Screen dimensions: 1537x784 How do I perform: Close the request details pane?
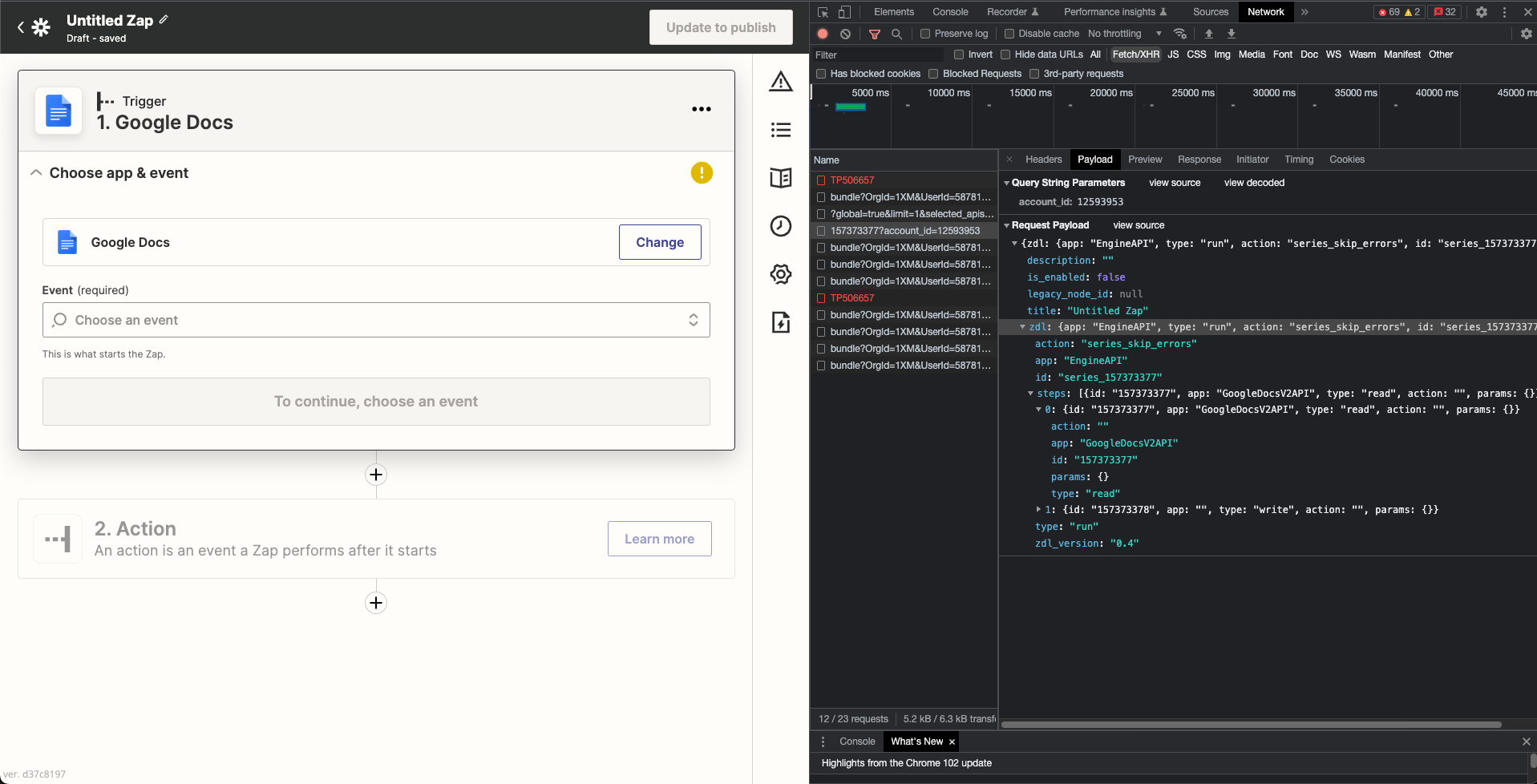tap(1009, 160)
